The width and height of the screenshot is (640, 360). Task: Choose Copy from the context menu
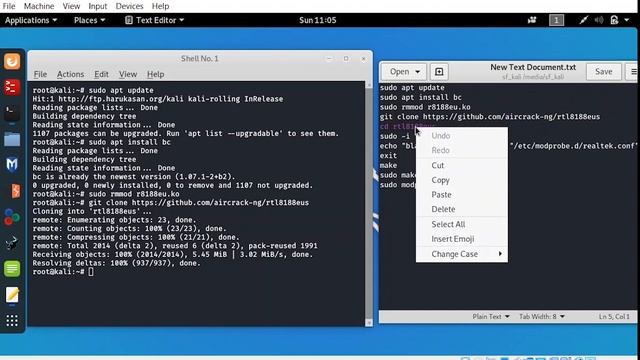click(462, 180)
